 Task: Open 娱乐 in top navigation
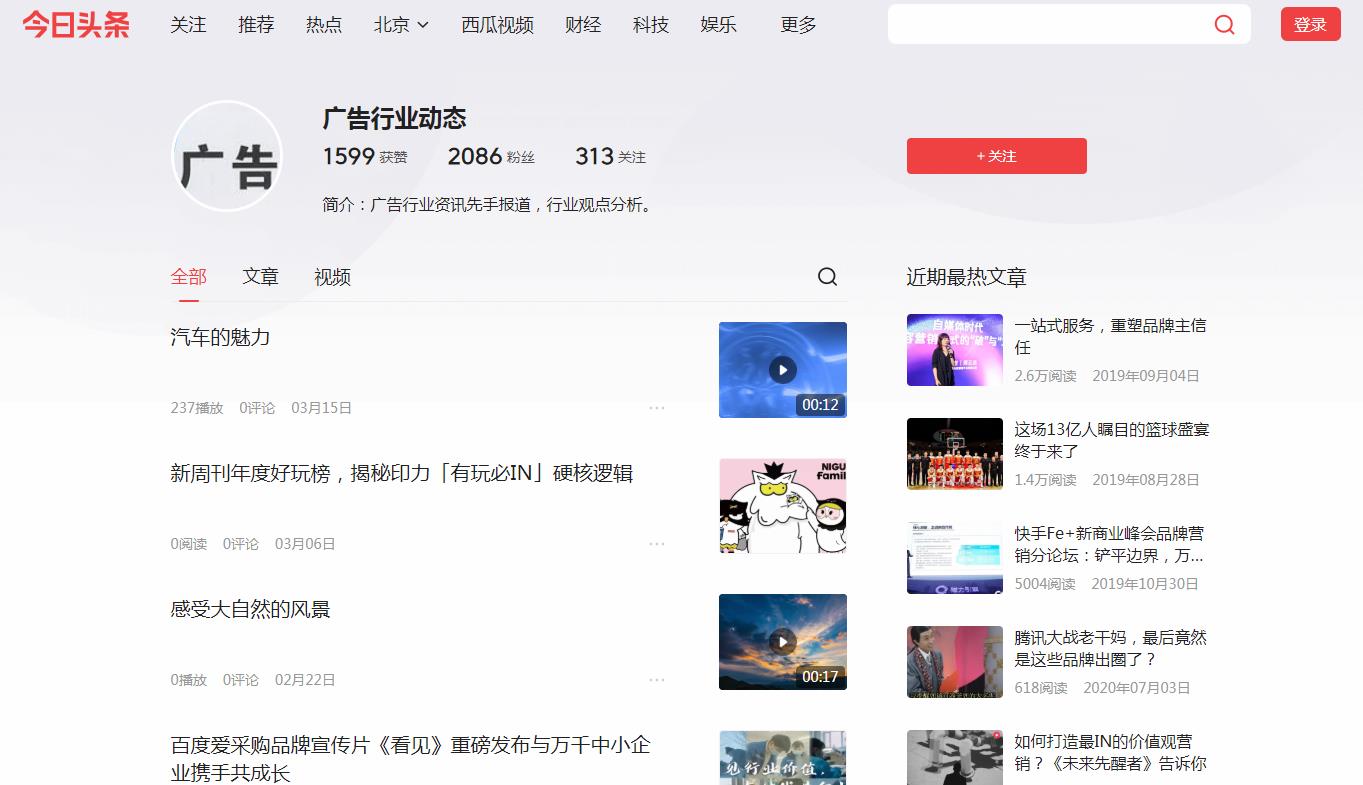(x=719, y=25)
